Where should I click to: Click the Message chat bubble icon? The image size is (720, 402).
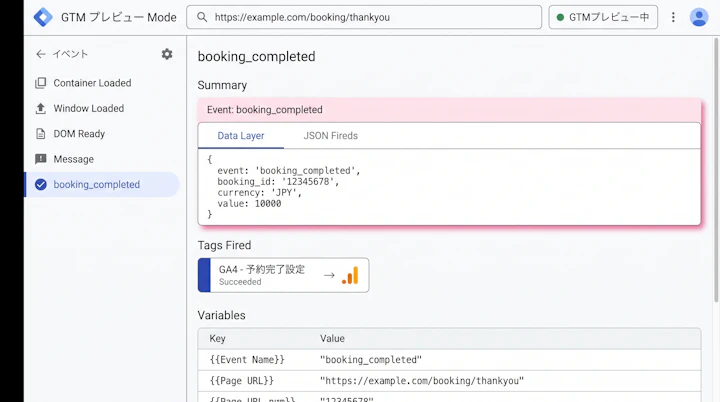40,159
